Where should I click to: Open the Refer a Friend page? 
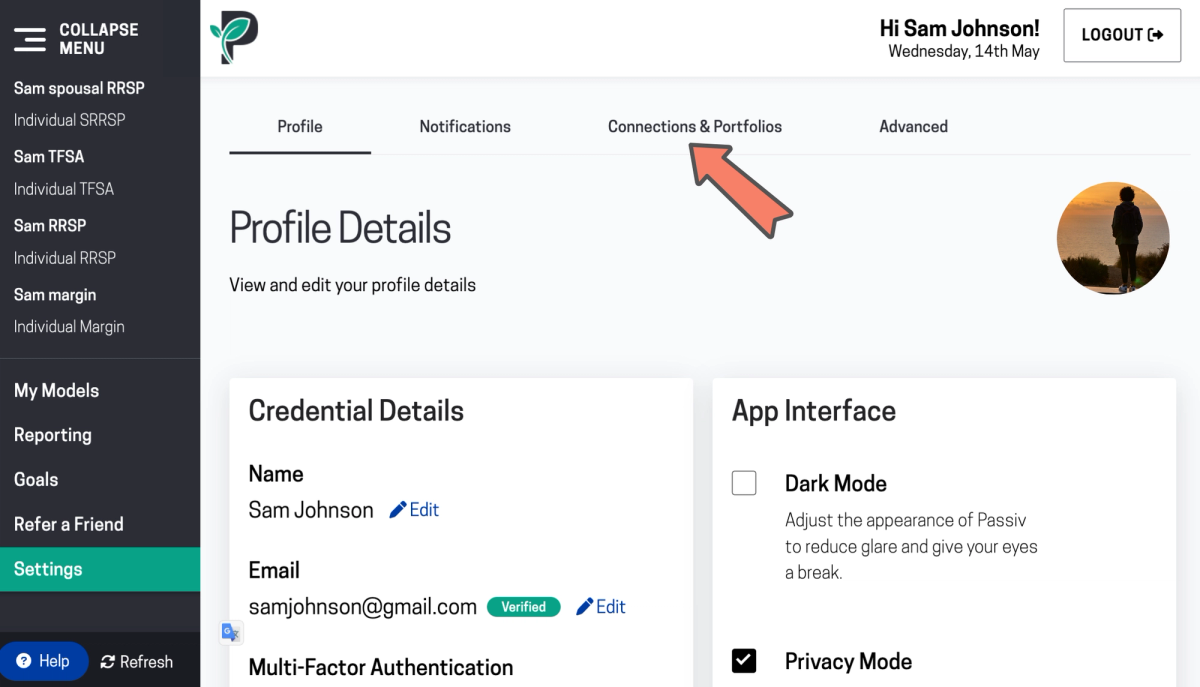pyautogui.click(x=67, y=523)
